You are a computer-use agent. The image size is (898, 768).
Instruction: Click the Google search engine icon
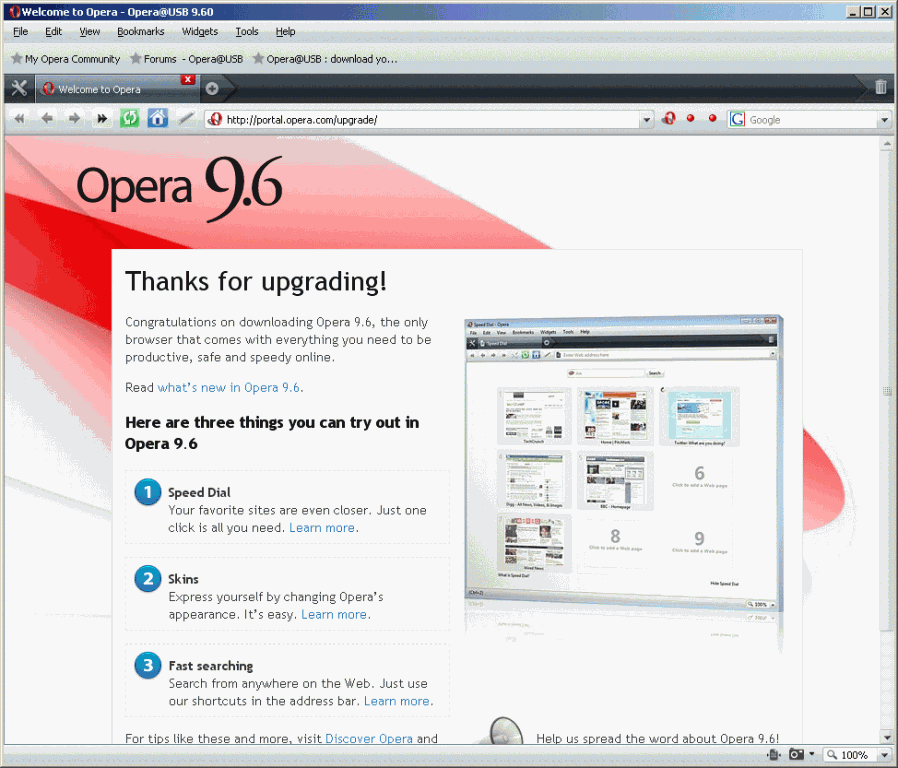click(x=737, y=119)
